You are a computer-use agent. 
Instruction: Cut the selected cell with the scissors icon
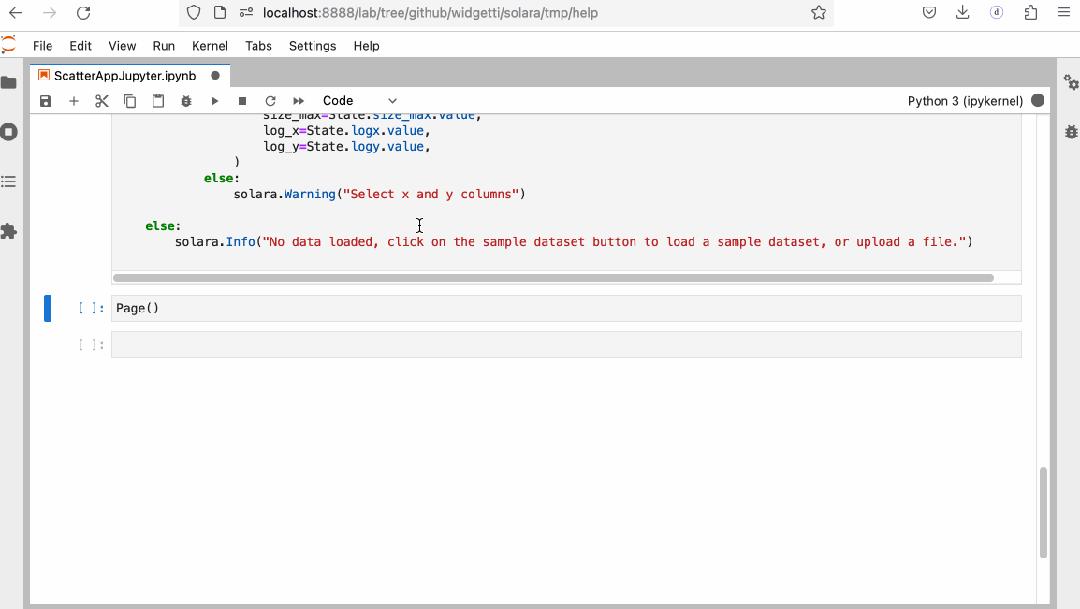pos(101,100)
